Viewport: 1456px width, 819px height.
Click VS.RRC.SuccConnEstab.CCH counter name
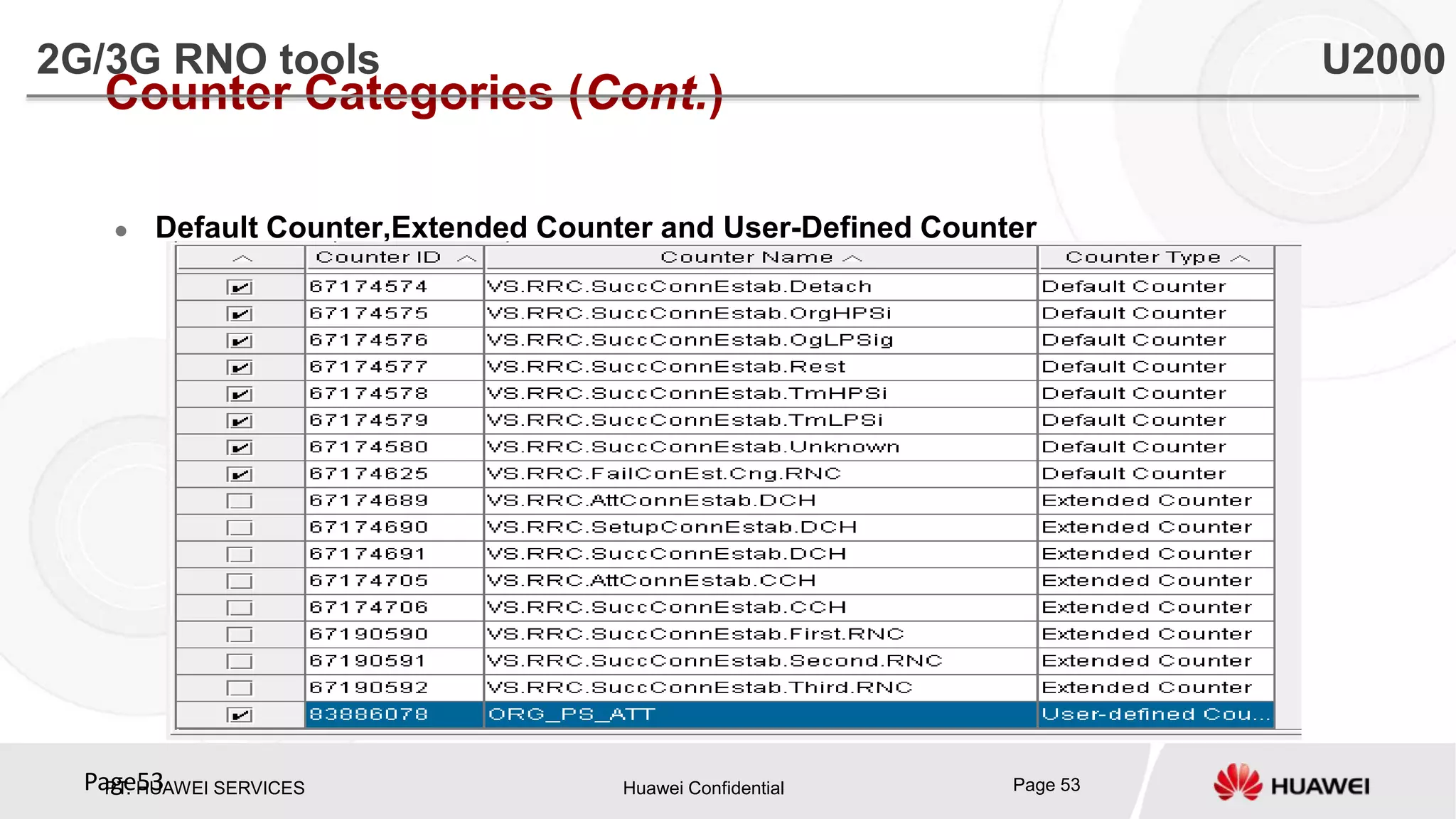click(761, 608)
